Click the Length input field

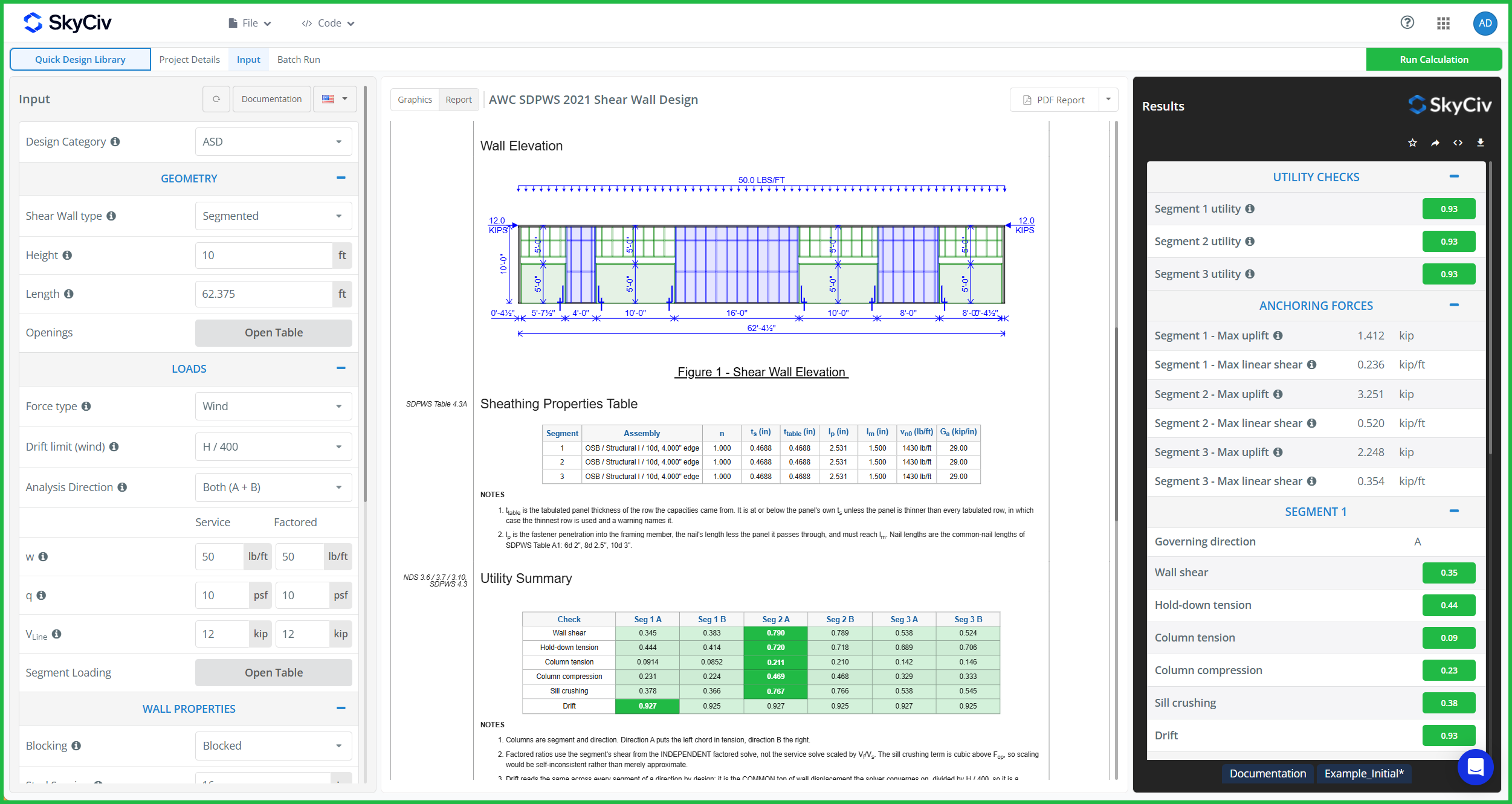(x=263, y=294)
